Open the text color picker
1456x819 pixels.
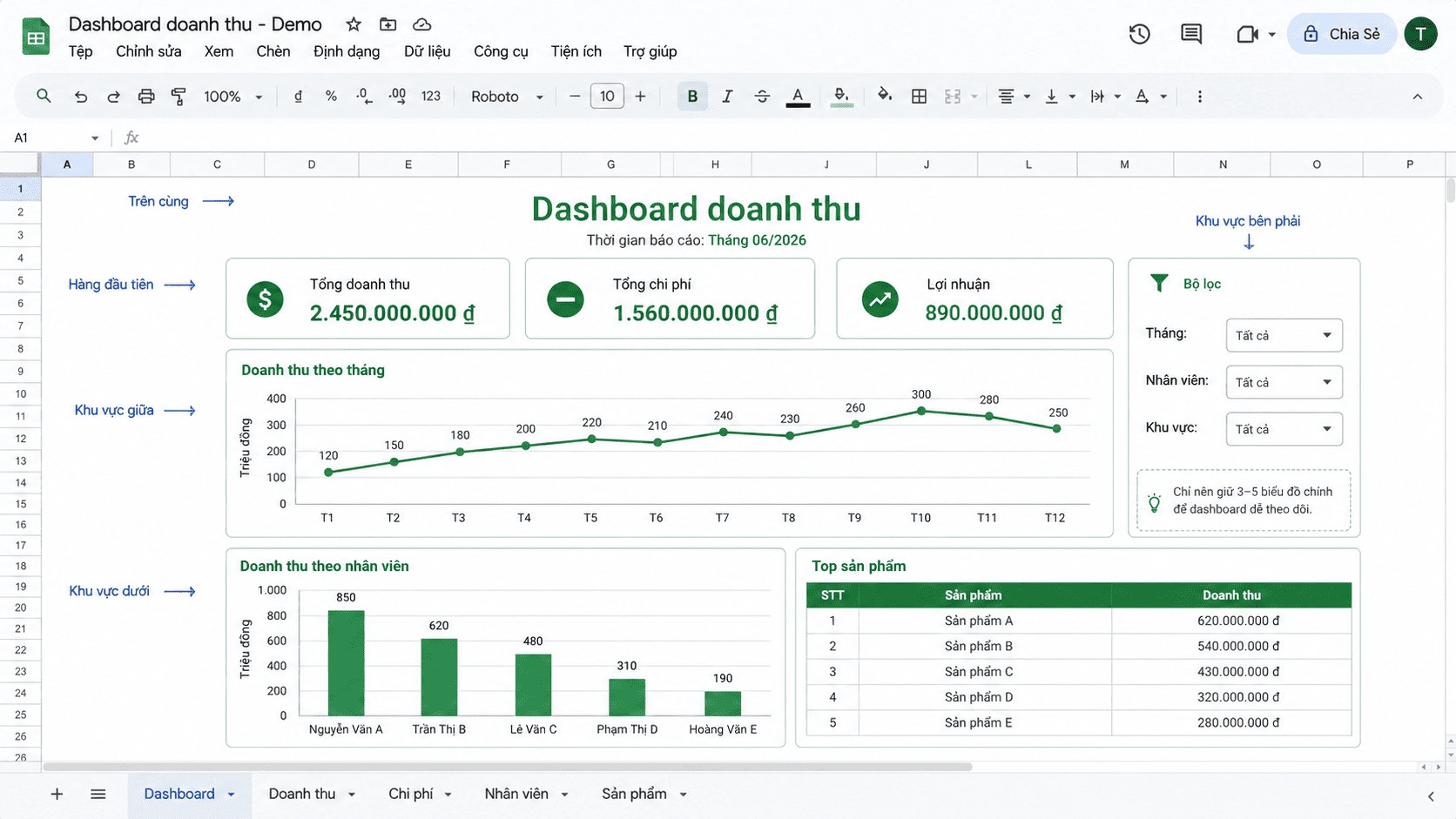(x=798, y=97)
